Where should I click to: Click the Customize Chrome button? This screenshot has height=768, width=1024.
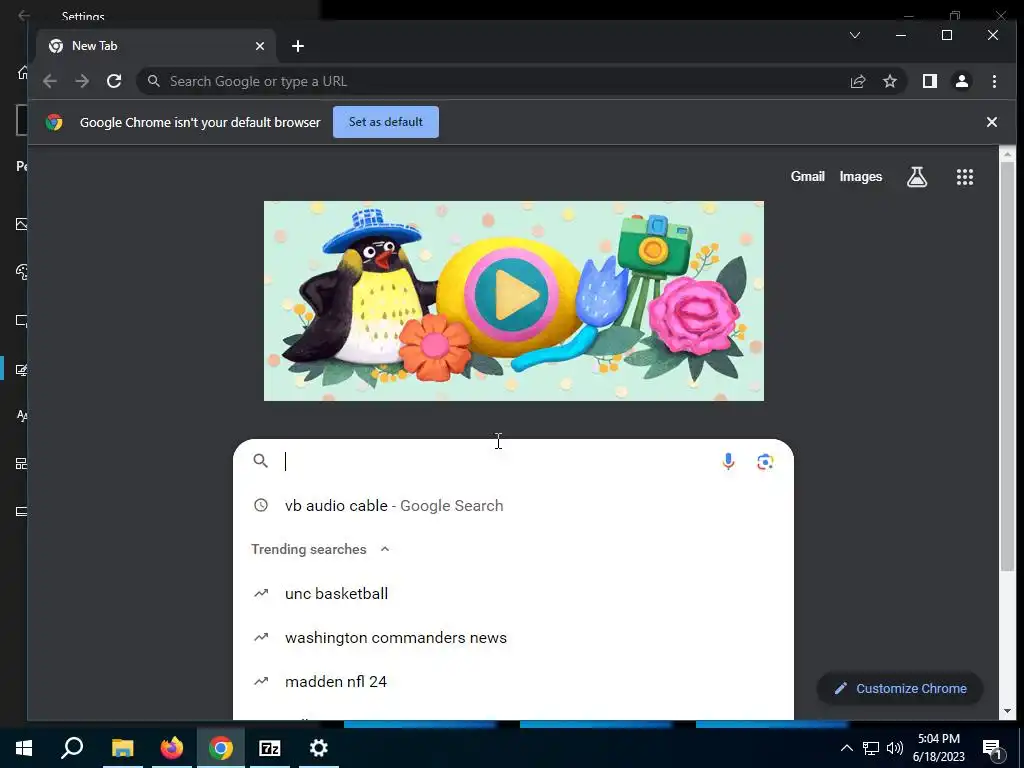click(x=900, y=688)
